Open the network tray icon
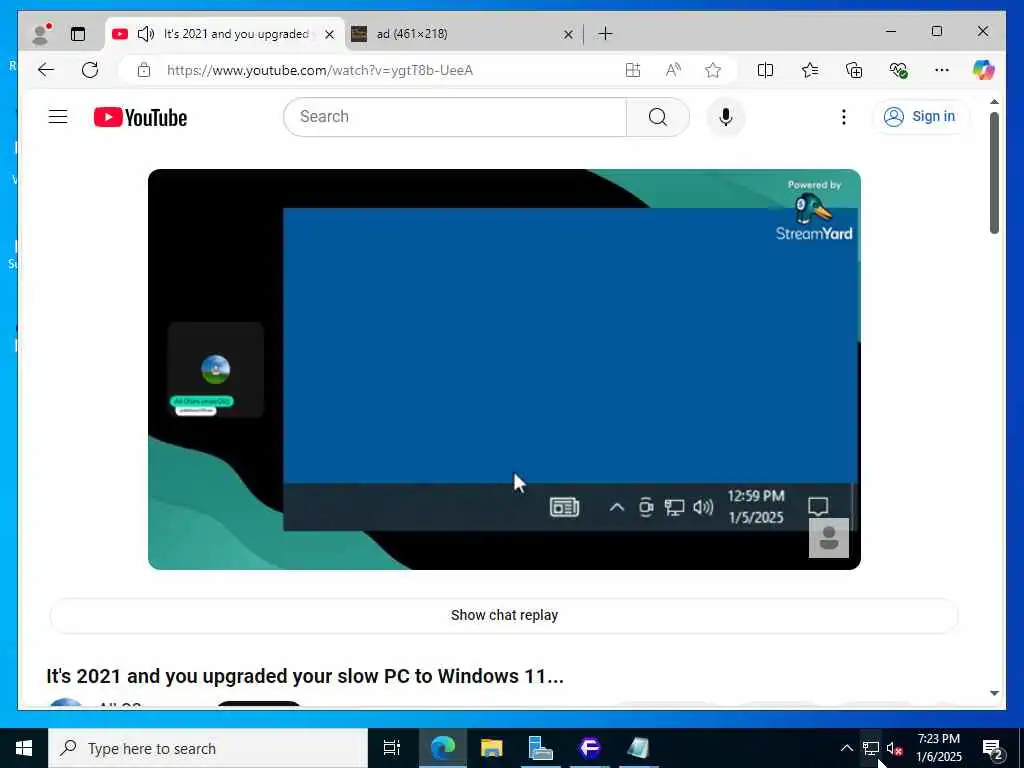1024x768 pixels. (871, 748)
